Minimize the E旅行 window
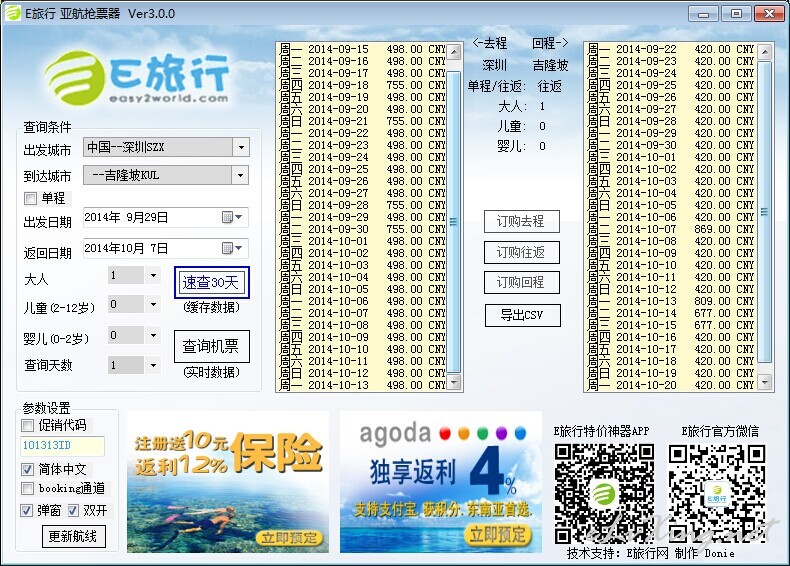The image size is (790, 566). pyautogui.click(x=703, y=14)
